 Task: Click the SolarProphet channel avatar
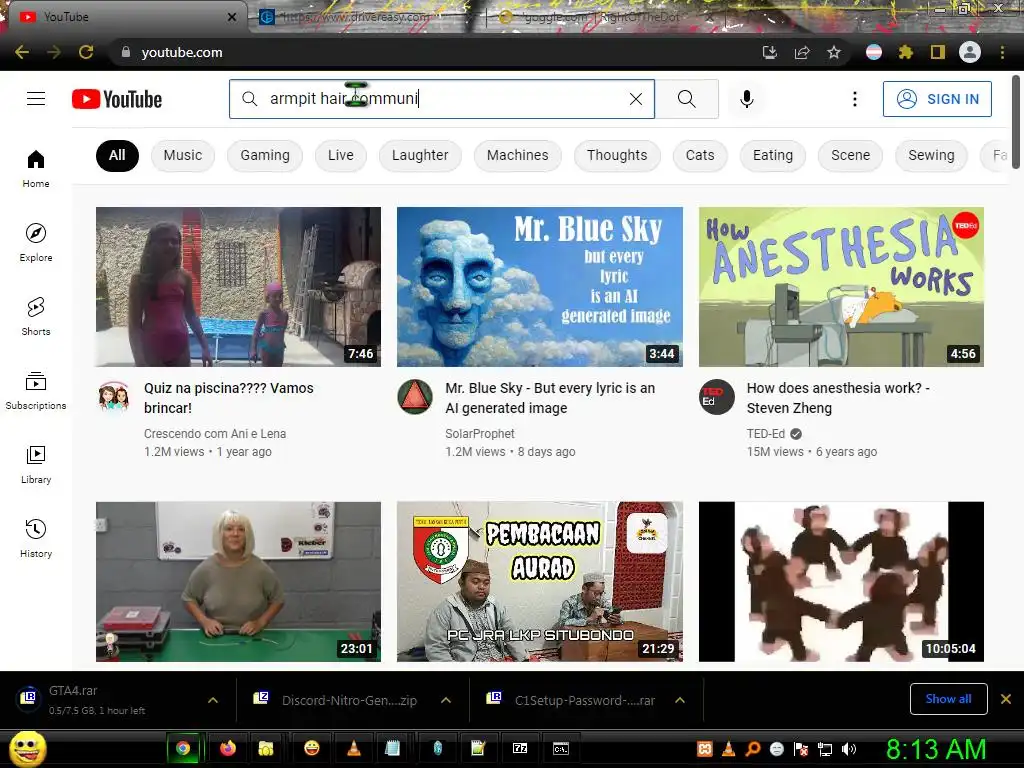(x=415, y=397)
